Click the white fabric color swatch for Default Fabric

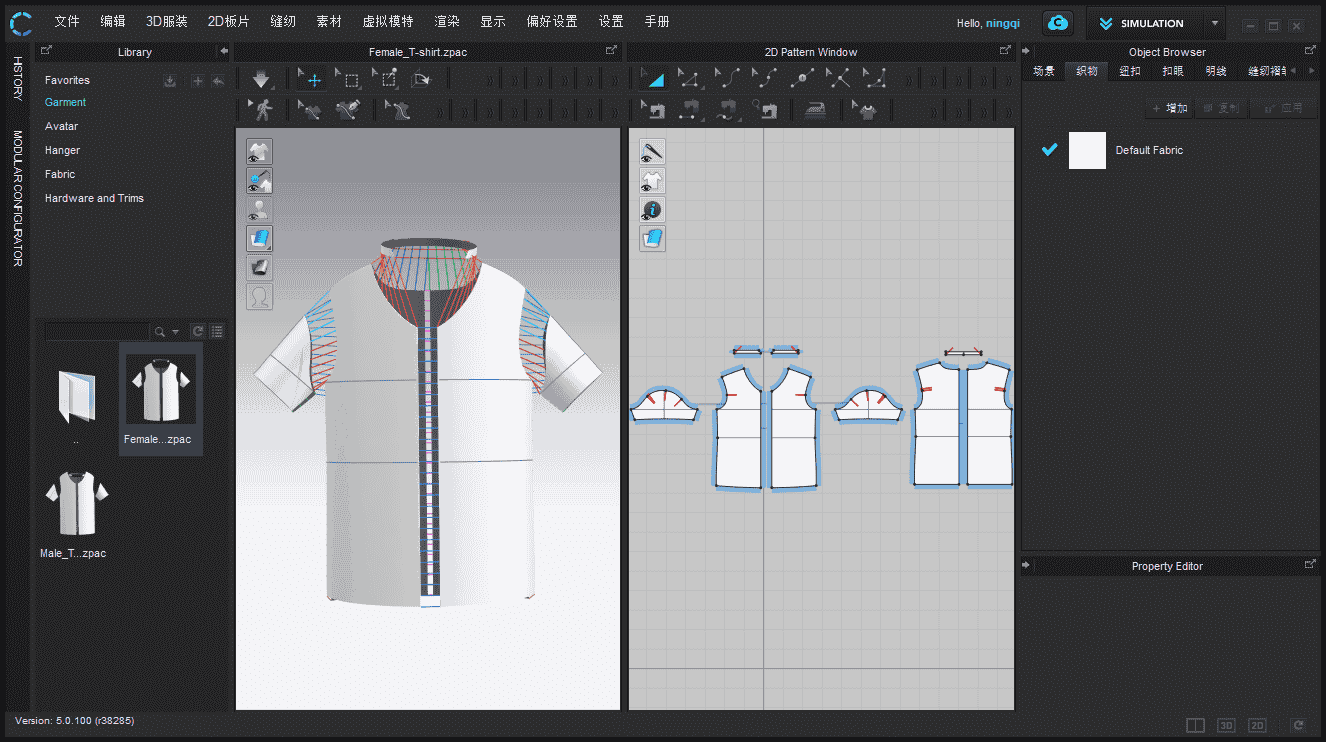[1087, 149]
